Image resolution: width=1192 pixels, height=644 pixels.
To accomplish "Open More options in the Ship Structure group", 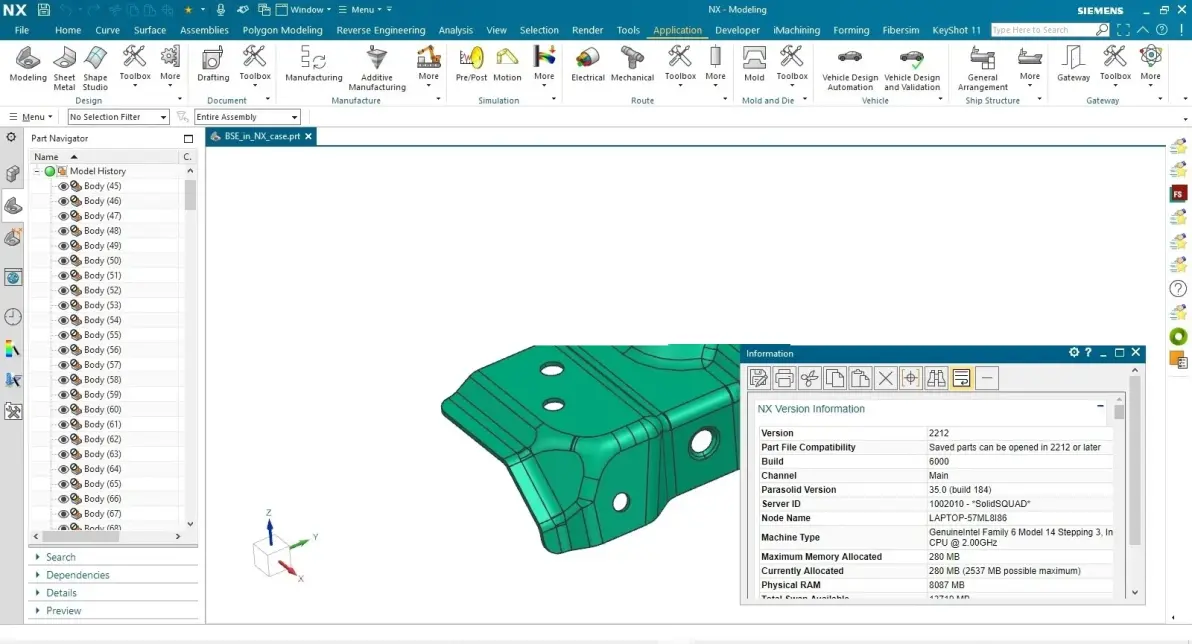I will [1029, 65].
